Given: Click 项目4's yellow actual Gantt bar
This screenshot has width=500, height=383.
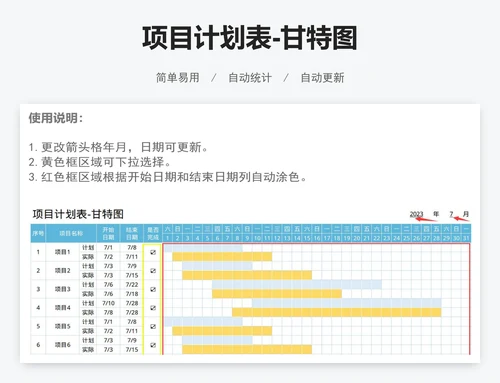Looking at the screenshot, I should (x=337, y=312).
